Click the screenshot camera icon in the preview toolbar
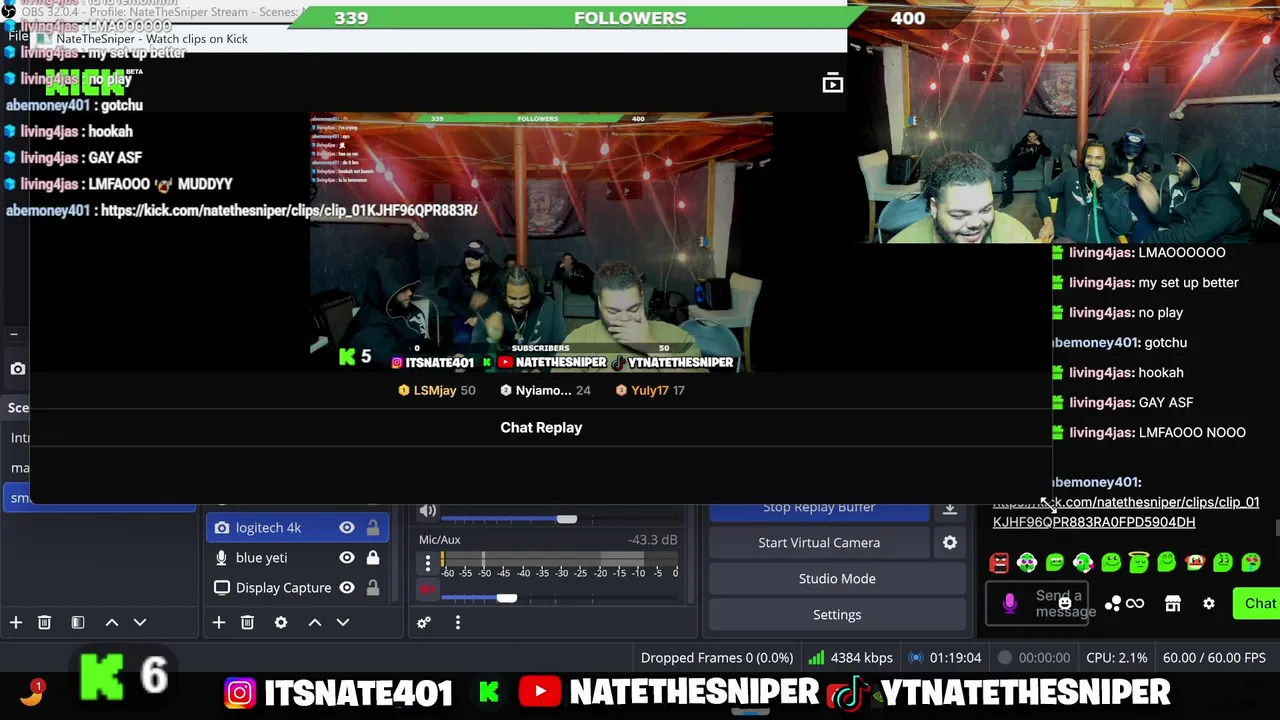The height and width of the screenshot is (720, 1280). click(x=18, y=369)
